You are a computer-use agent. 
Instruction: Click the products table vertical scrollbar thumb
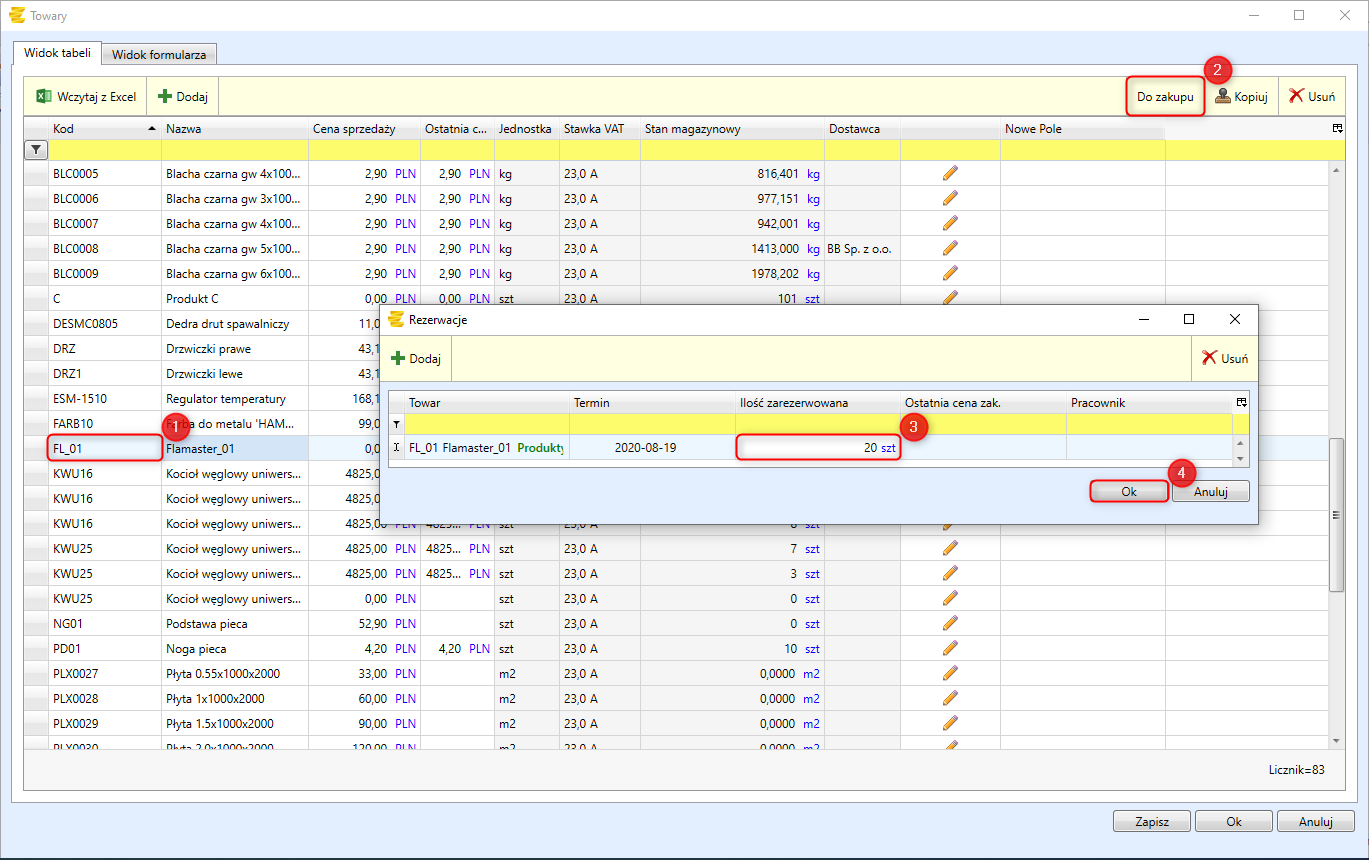1336,515
